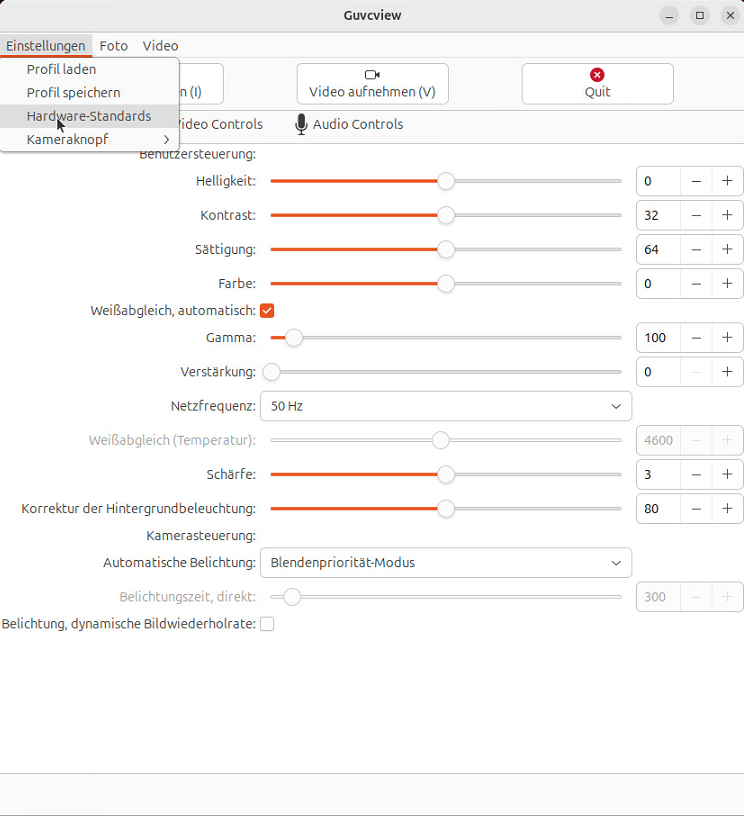This screenshot has width=744, height=816.
Task: Increase Helligkeit with the plus button
Action: pos(727,181)
